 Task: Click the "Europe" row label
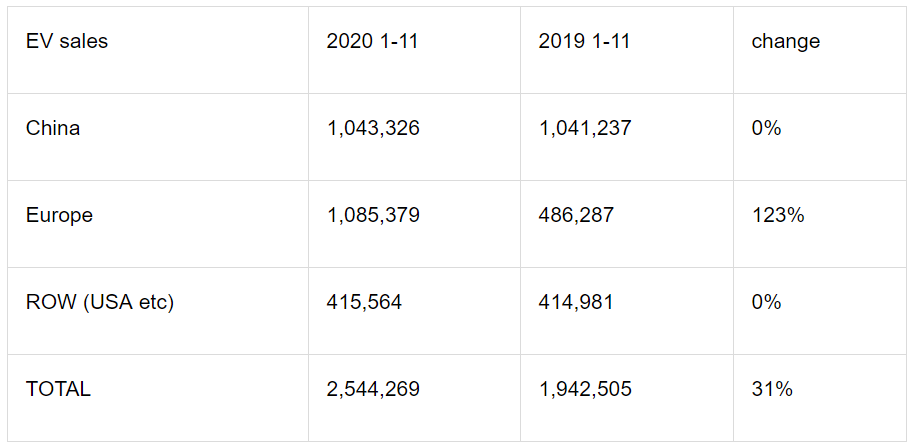click(x=59, y=215)
